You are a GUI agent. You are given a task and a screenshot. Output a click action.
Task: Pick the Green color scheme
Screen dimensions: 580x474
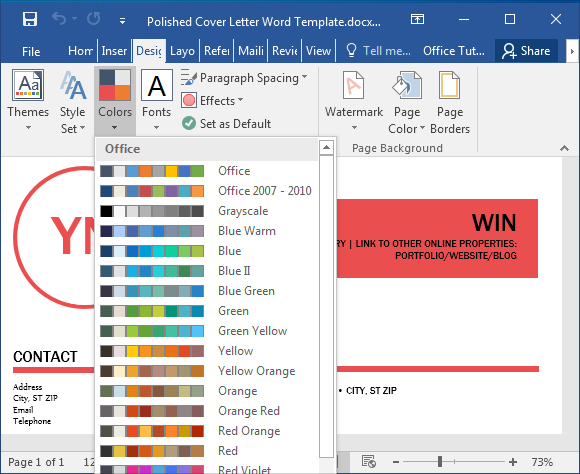click(x=206, y=311)
